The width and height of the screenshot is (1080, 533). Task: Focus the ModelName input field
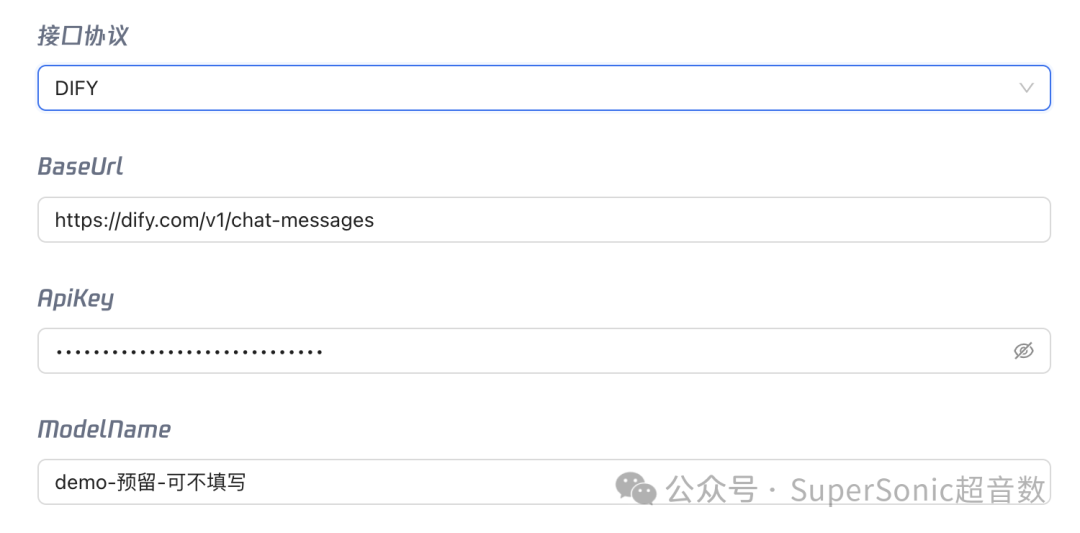click(x=544, y=482)
